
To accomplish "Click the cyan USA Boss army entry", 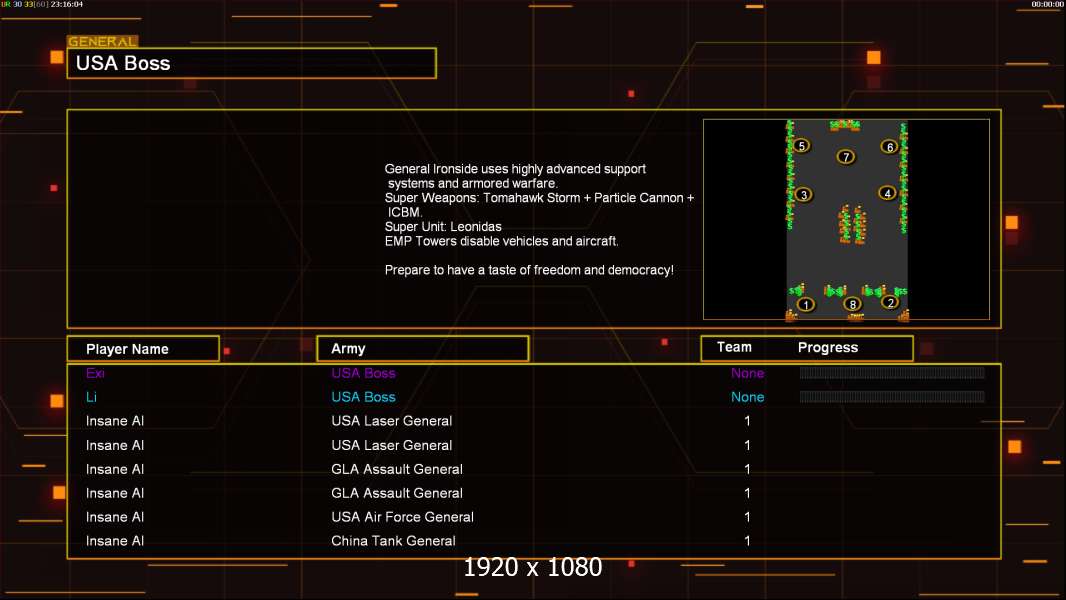I will 363,397.
